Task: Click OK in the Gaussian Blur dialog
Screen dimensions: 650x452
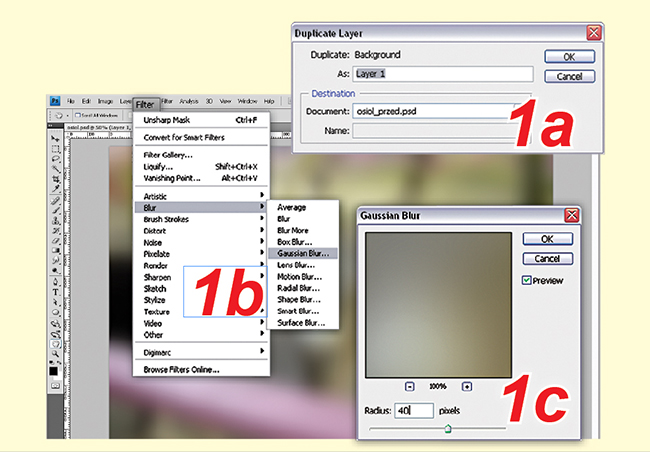Action: (x=548, y=239)
